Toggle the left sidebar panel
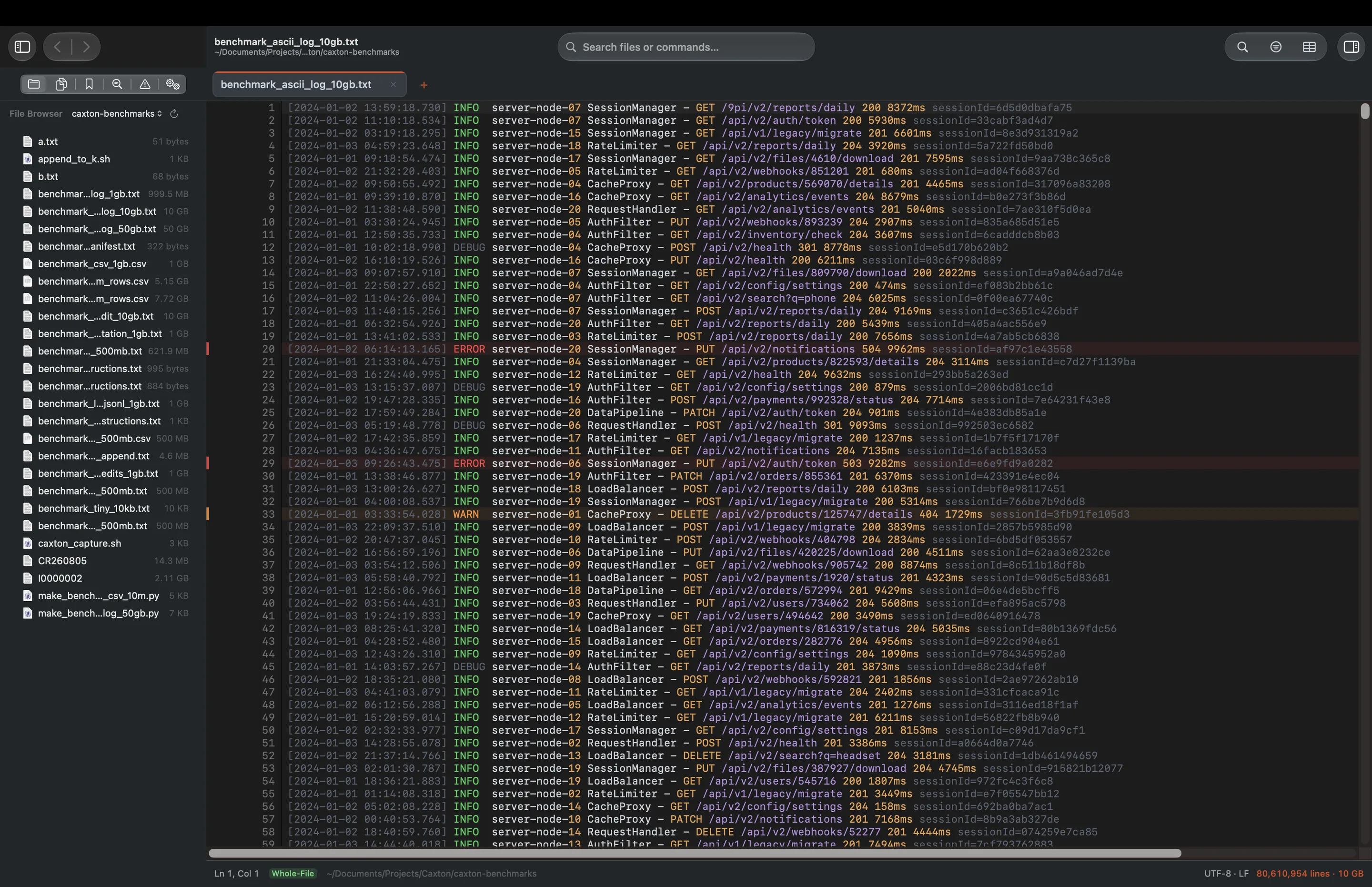 pos(22,47)
